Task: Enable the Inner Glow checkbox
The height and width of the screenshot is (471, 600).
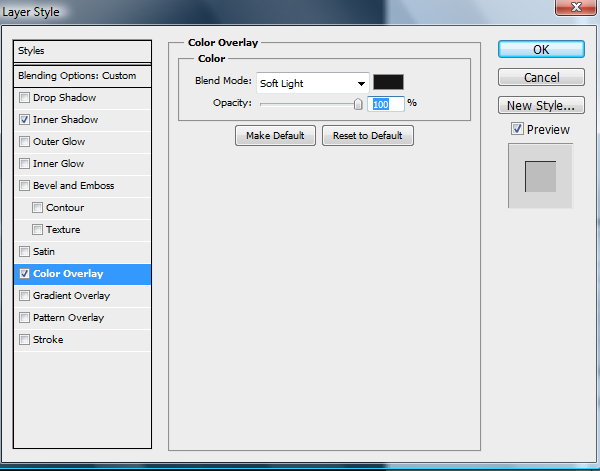Action: [x=24, y=164]
